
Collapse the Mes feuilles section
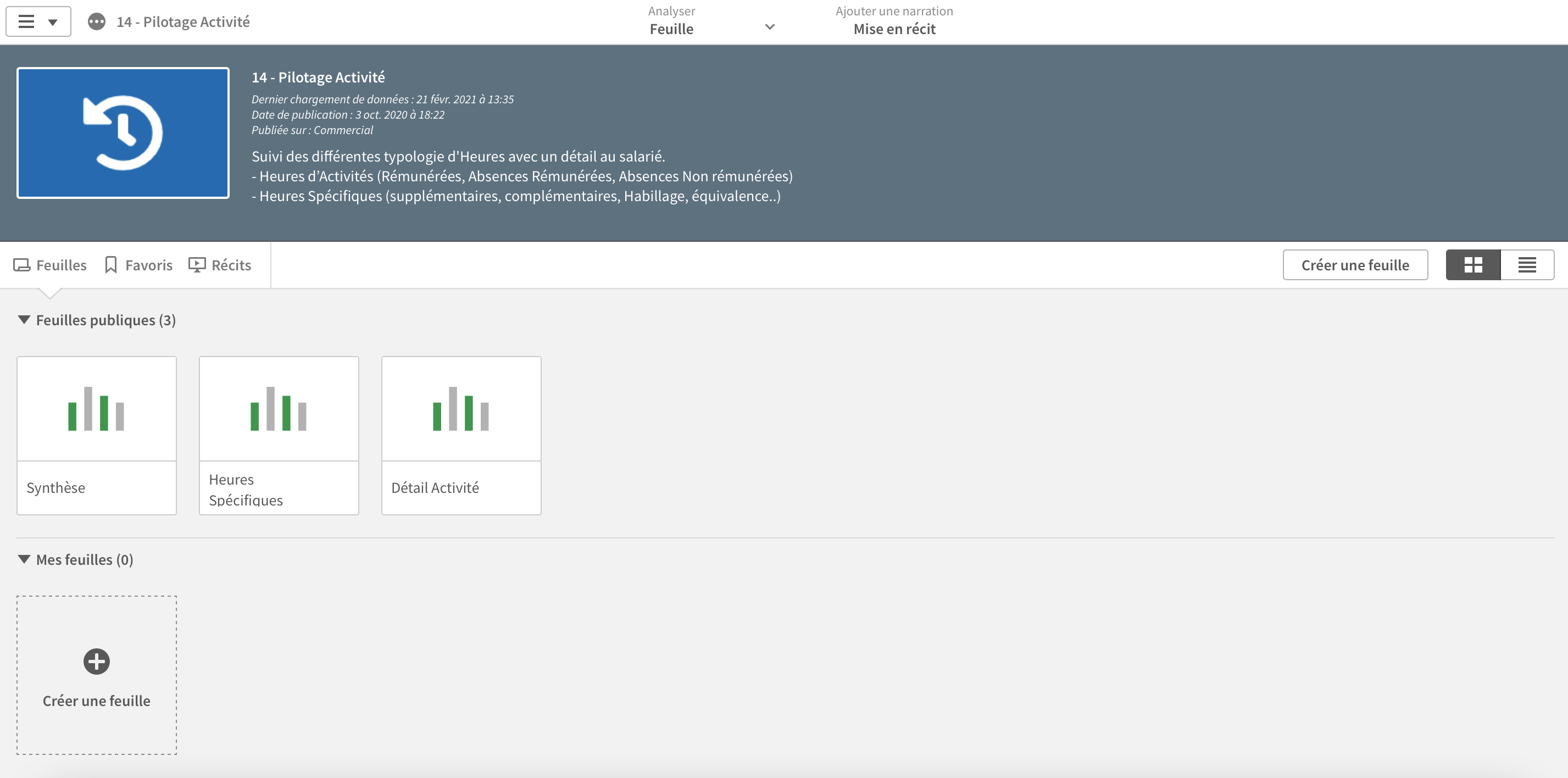tap(24, 559)
